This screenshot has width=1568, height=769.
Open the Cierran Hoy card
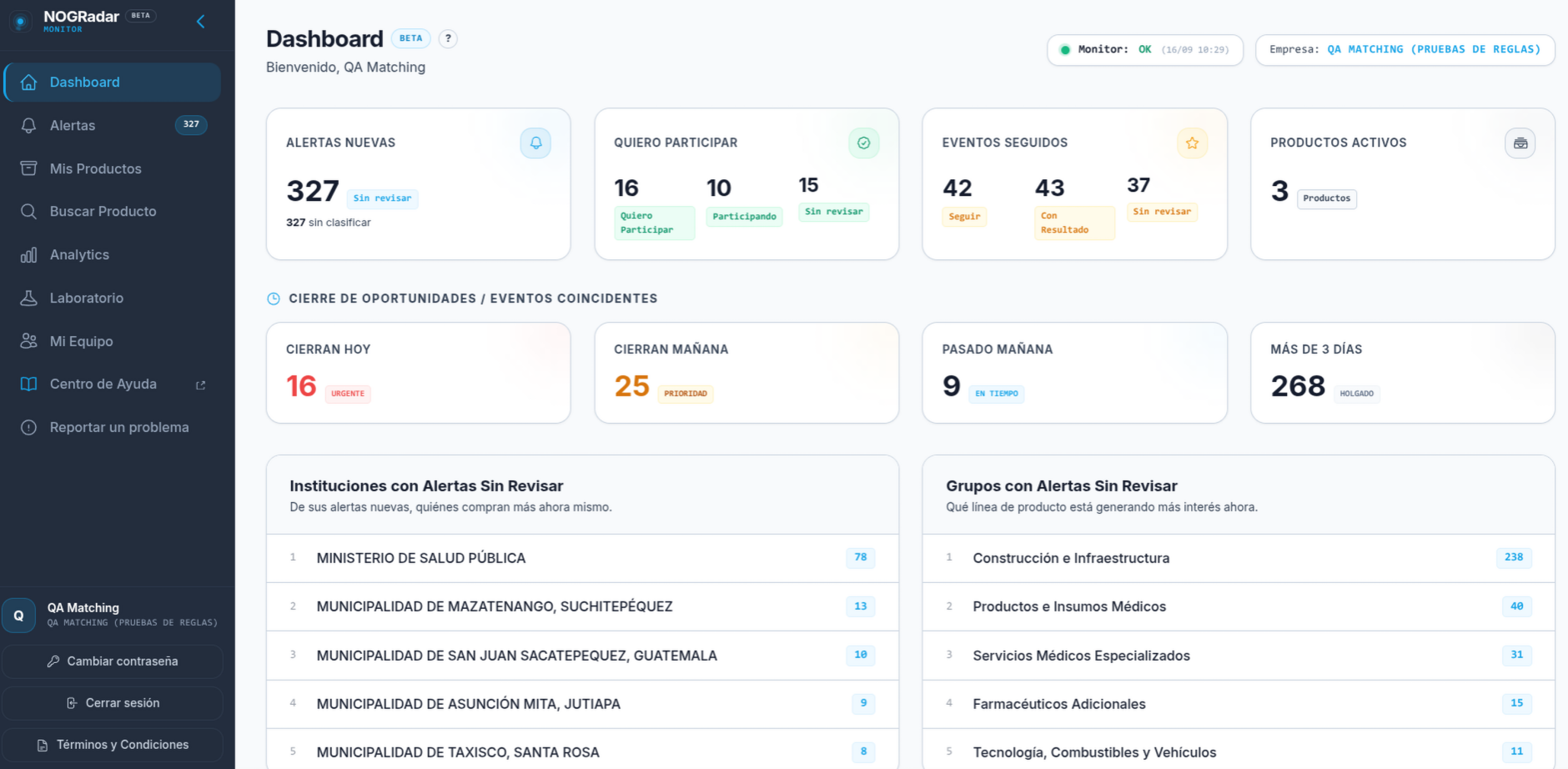(x=419, y=373)
